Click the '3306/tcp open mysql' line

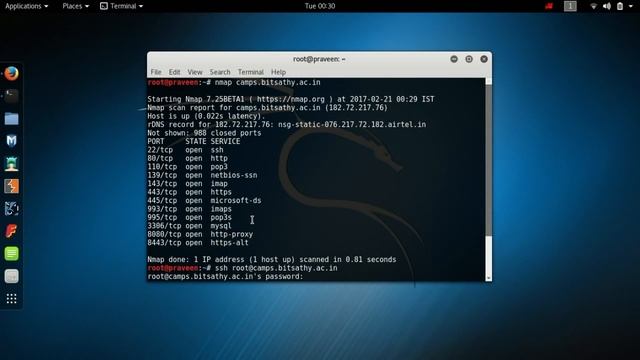(189, 226)
